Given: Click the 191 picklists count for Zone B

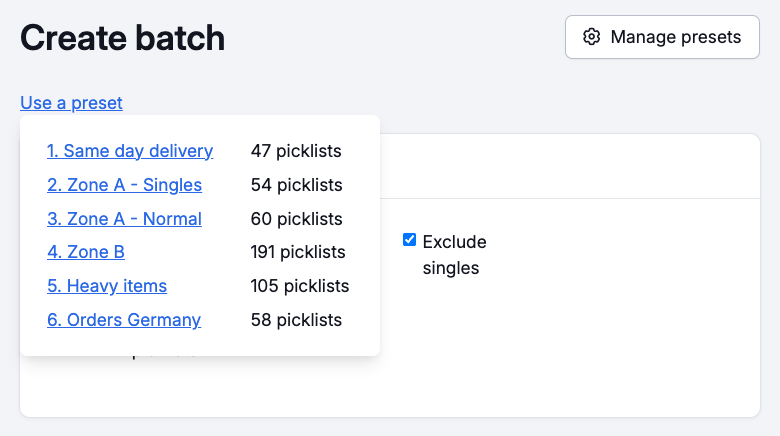Looking at the screenshot, I should pyautogui.click(x=298, y=252).
